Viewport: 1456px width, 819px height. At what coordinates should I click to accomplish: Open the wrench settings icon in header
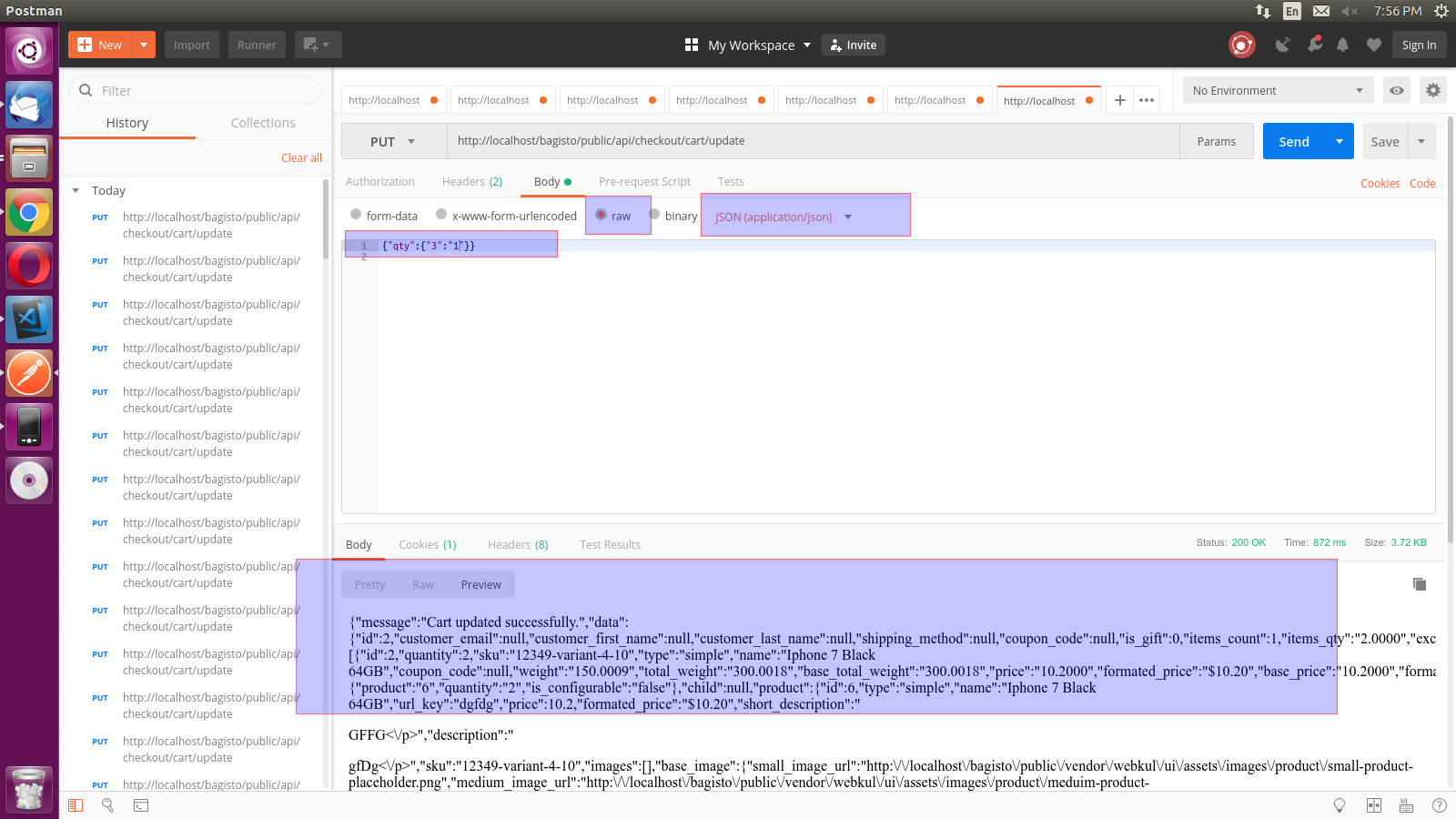pos(1315,45)
